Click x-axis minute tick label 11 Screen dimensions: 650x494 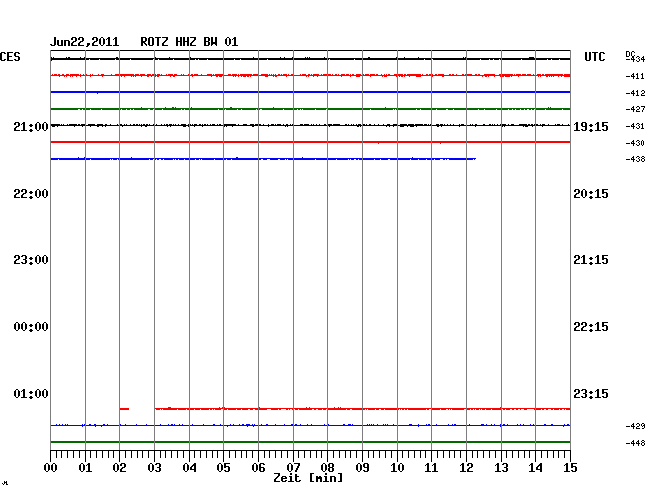(431, 468)
